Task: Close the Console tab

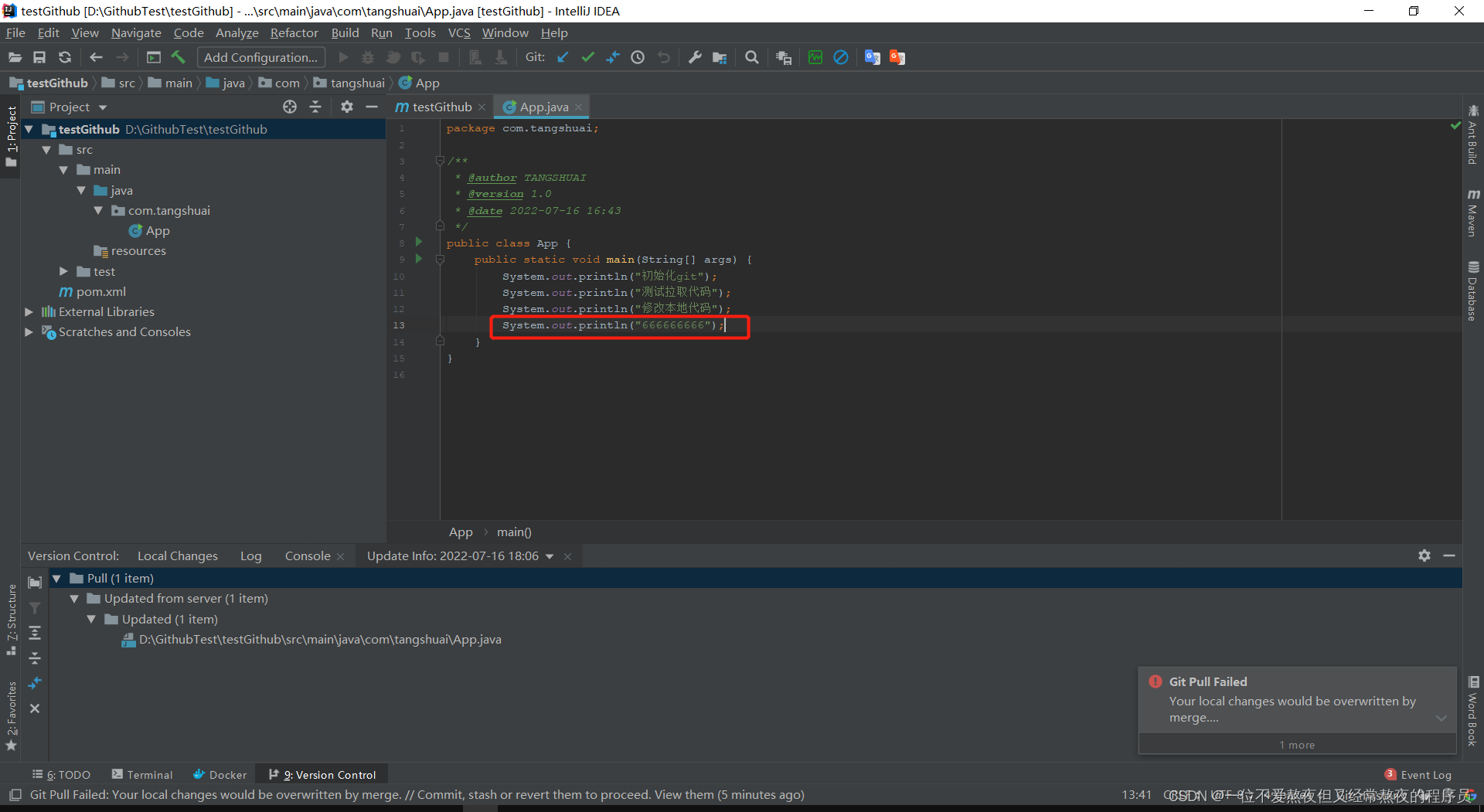Action: pos(340,556)
